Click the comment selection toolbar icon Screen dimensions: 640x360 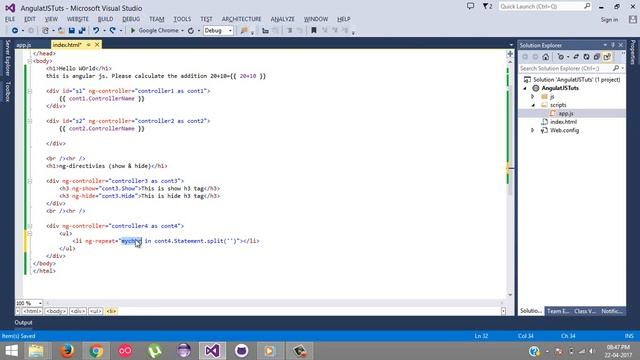(289, 31)
